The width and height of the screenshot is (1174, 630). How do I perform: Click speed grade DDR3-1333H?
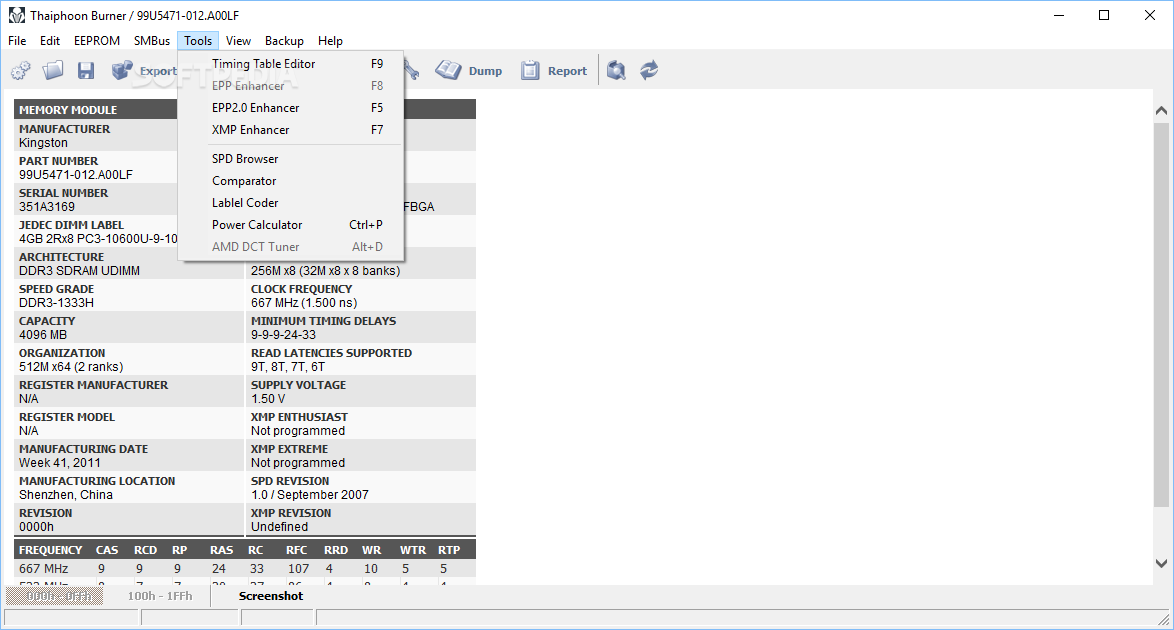click(56, 303)
